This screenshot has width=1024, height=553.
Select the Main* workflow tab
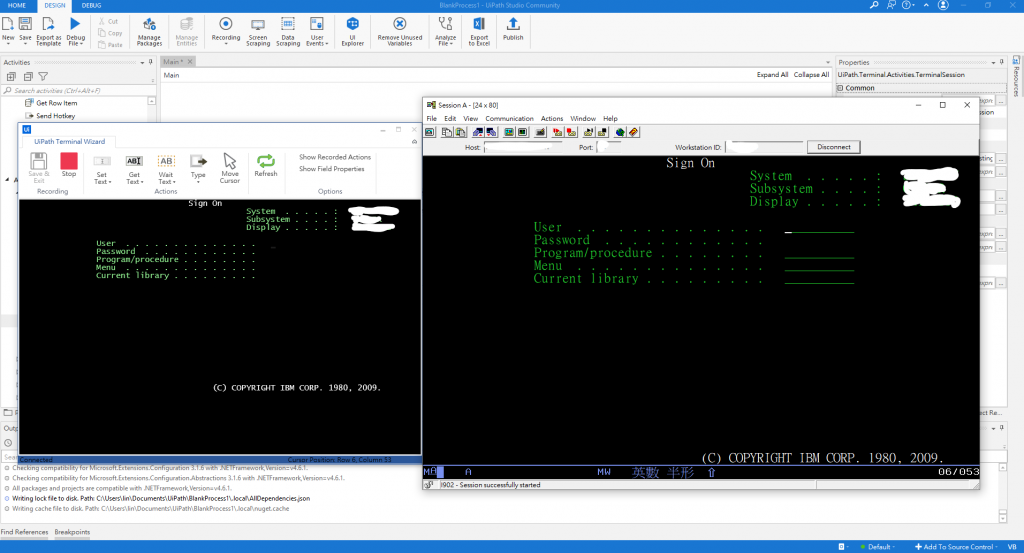(x=173, y=61)
